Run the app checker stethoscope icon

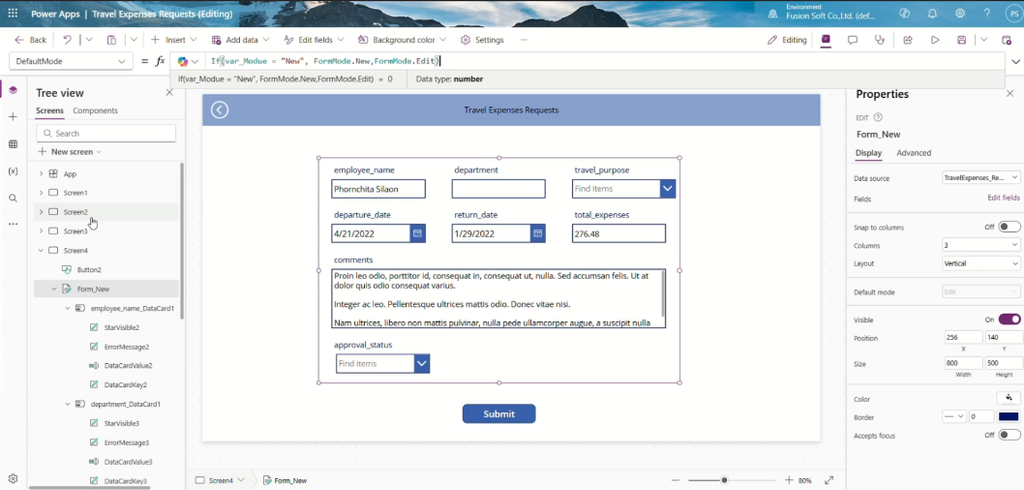coord(880,40)
